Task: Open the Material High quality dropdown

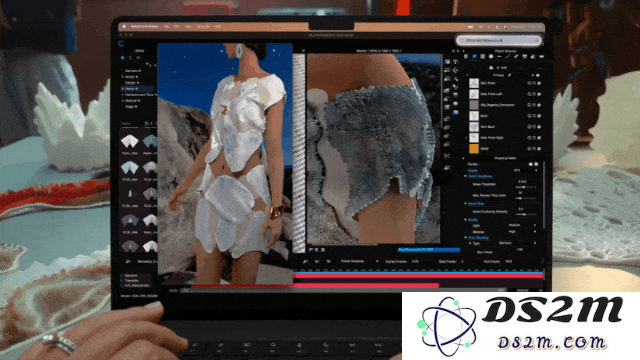Action: tap(522, 231)
